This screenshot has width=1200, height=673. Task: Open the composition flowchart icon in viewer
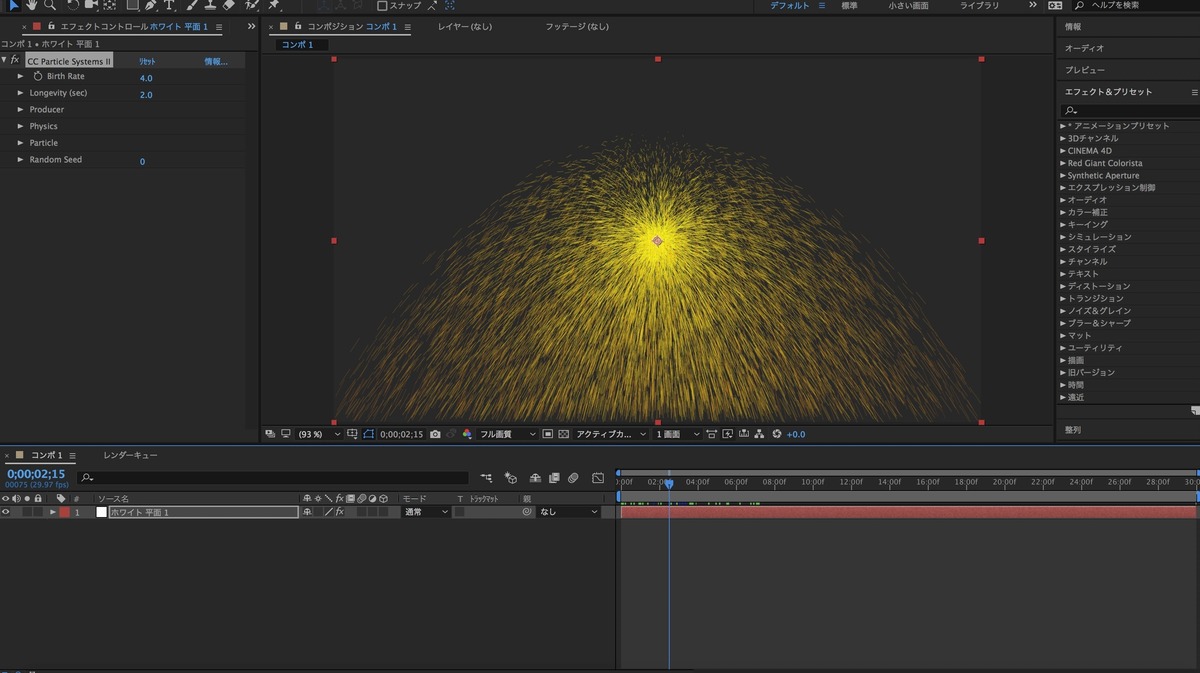click(x=759, y=434)
